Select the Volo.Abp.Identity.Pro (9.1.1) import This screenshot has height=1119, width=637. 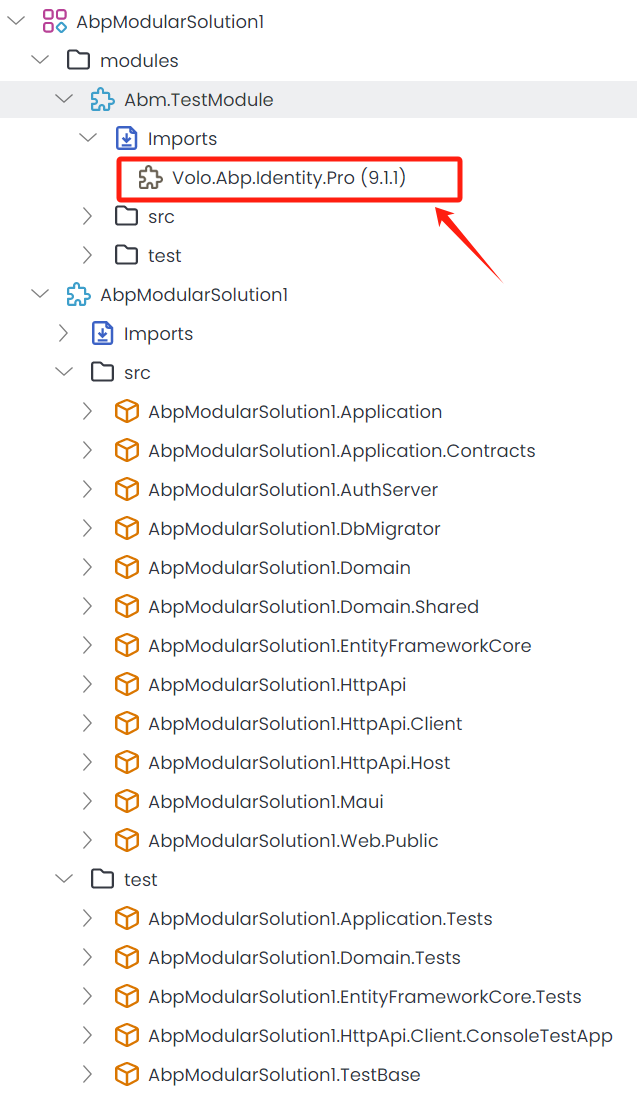(x=288, y=178)
